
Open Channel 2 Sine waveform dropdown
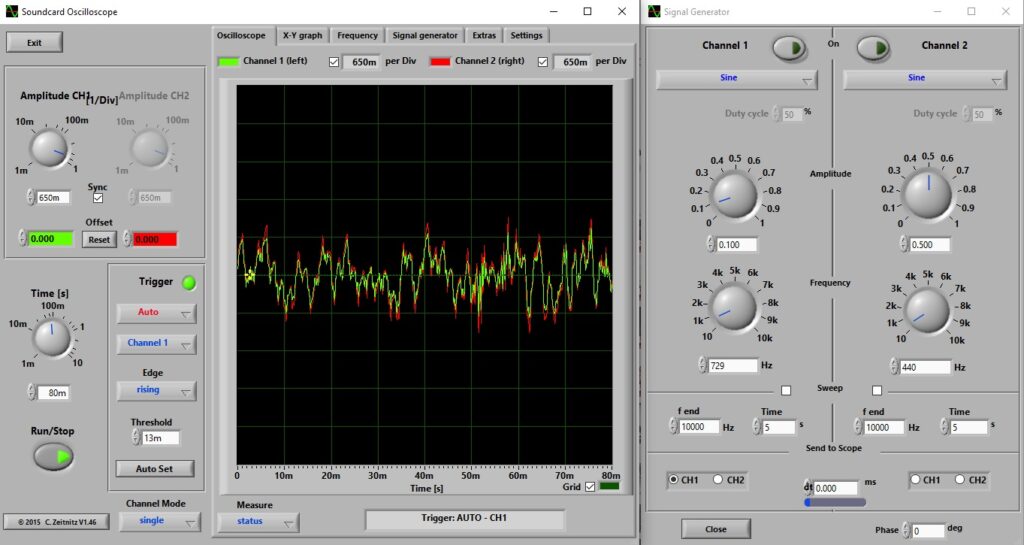[924, 78]
